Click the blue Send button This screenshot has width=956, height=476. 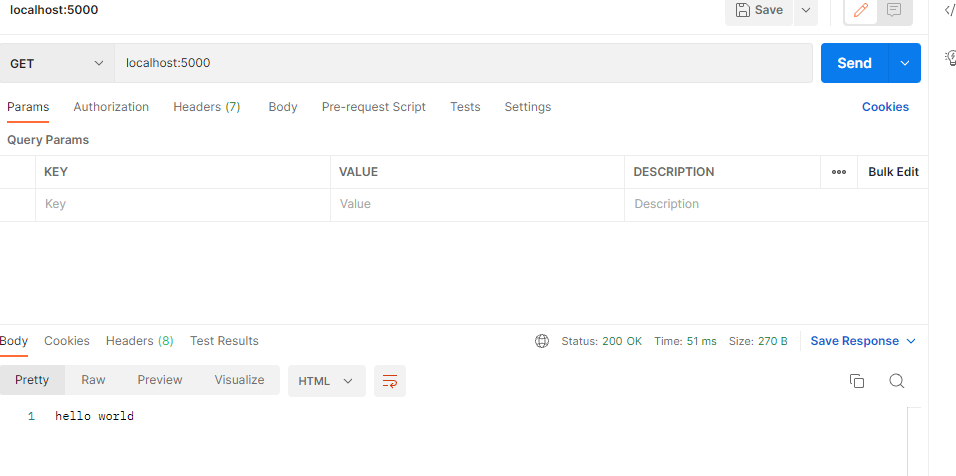[x=854, y=63]
